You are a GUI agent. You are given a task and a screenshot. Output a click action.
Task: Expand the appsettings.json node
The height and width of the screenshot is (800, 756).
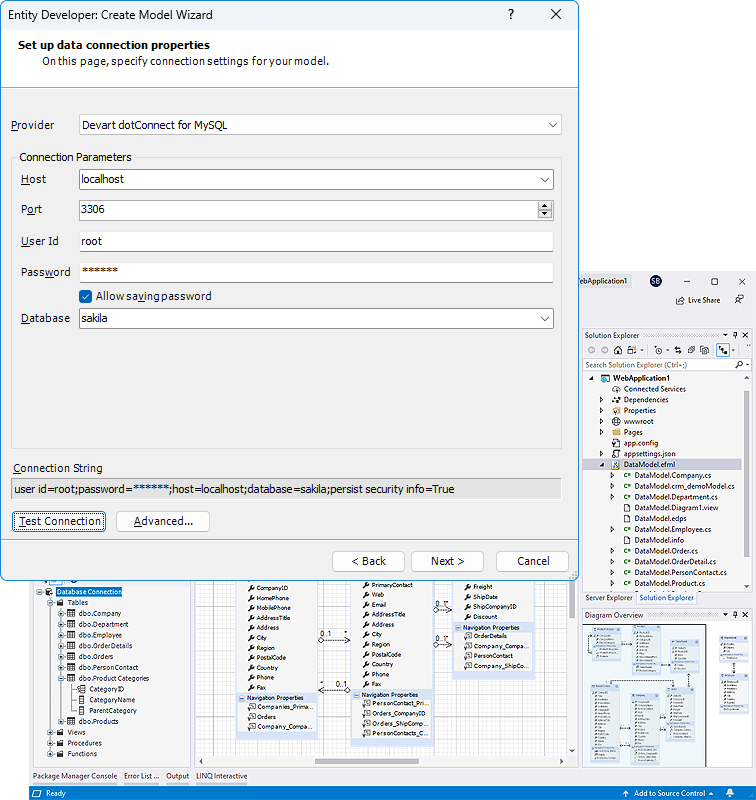(x=601, y=454)
